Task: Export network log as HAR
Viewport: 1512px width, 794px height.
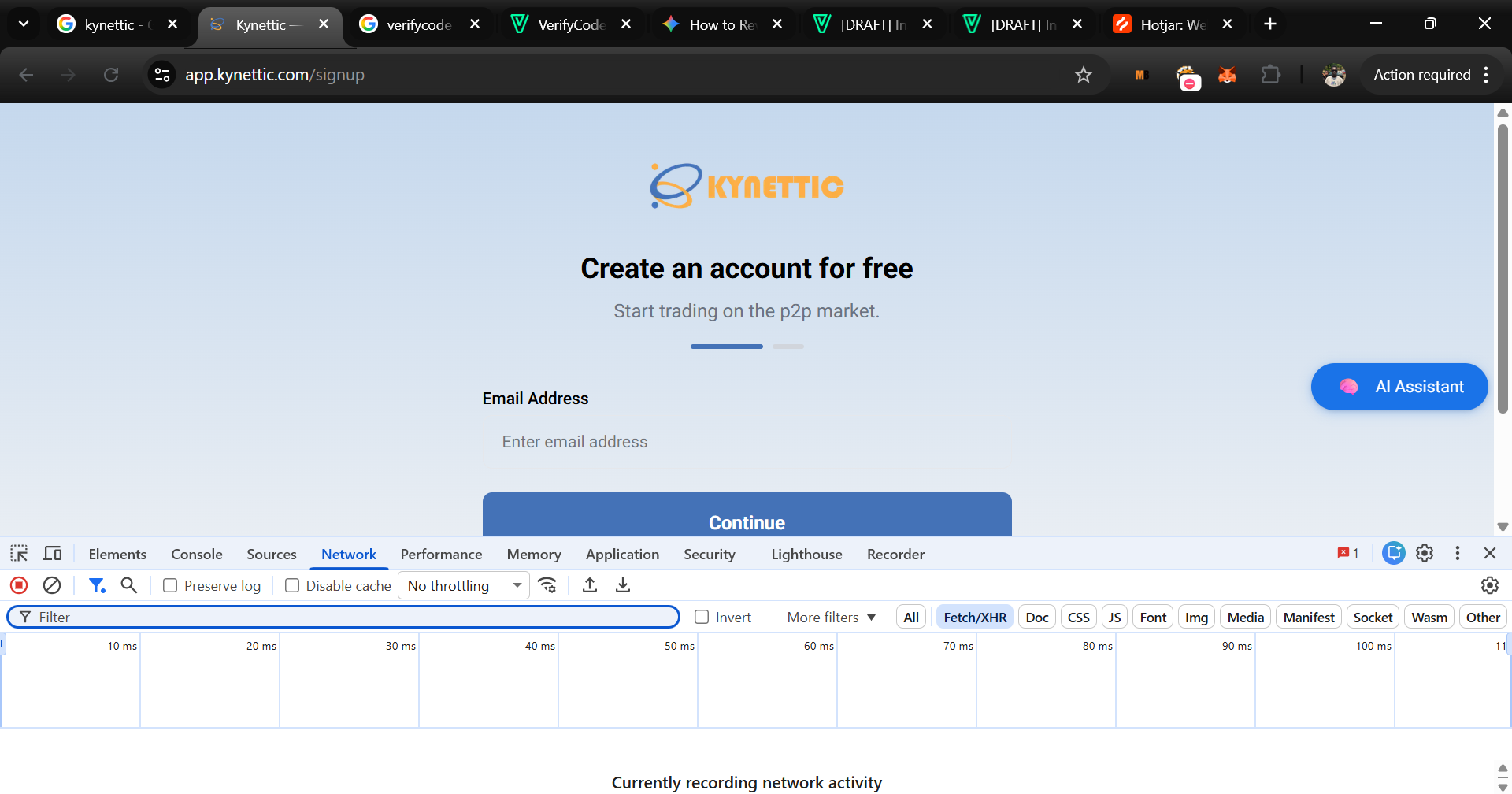Action: tap(623, 584)
